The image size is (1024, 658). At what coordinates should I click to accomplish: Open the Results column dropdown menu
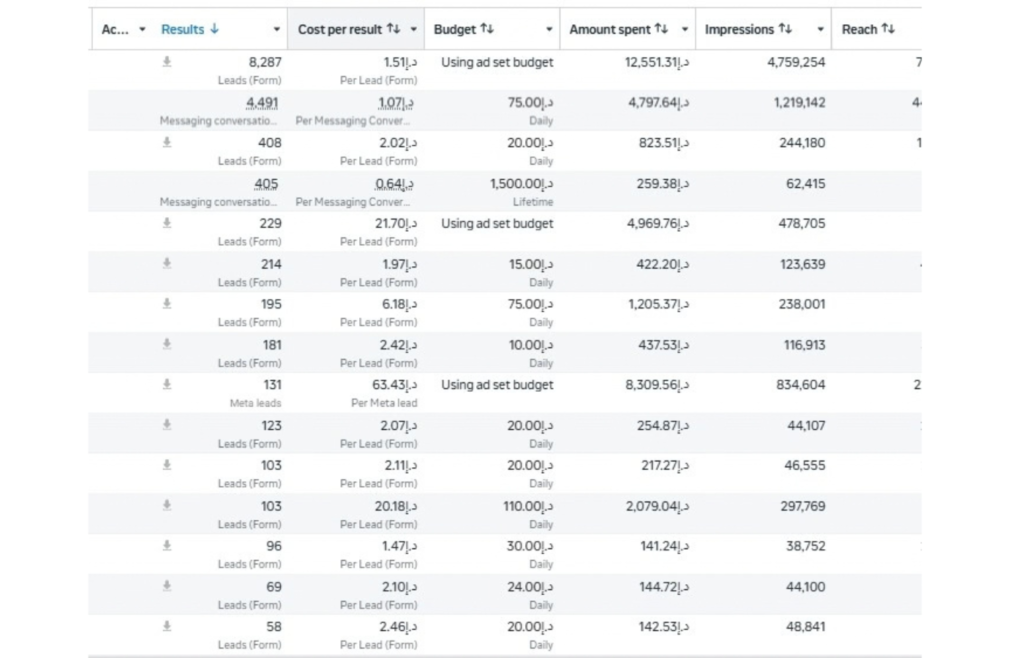[277, 29]
